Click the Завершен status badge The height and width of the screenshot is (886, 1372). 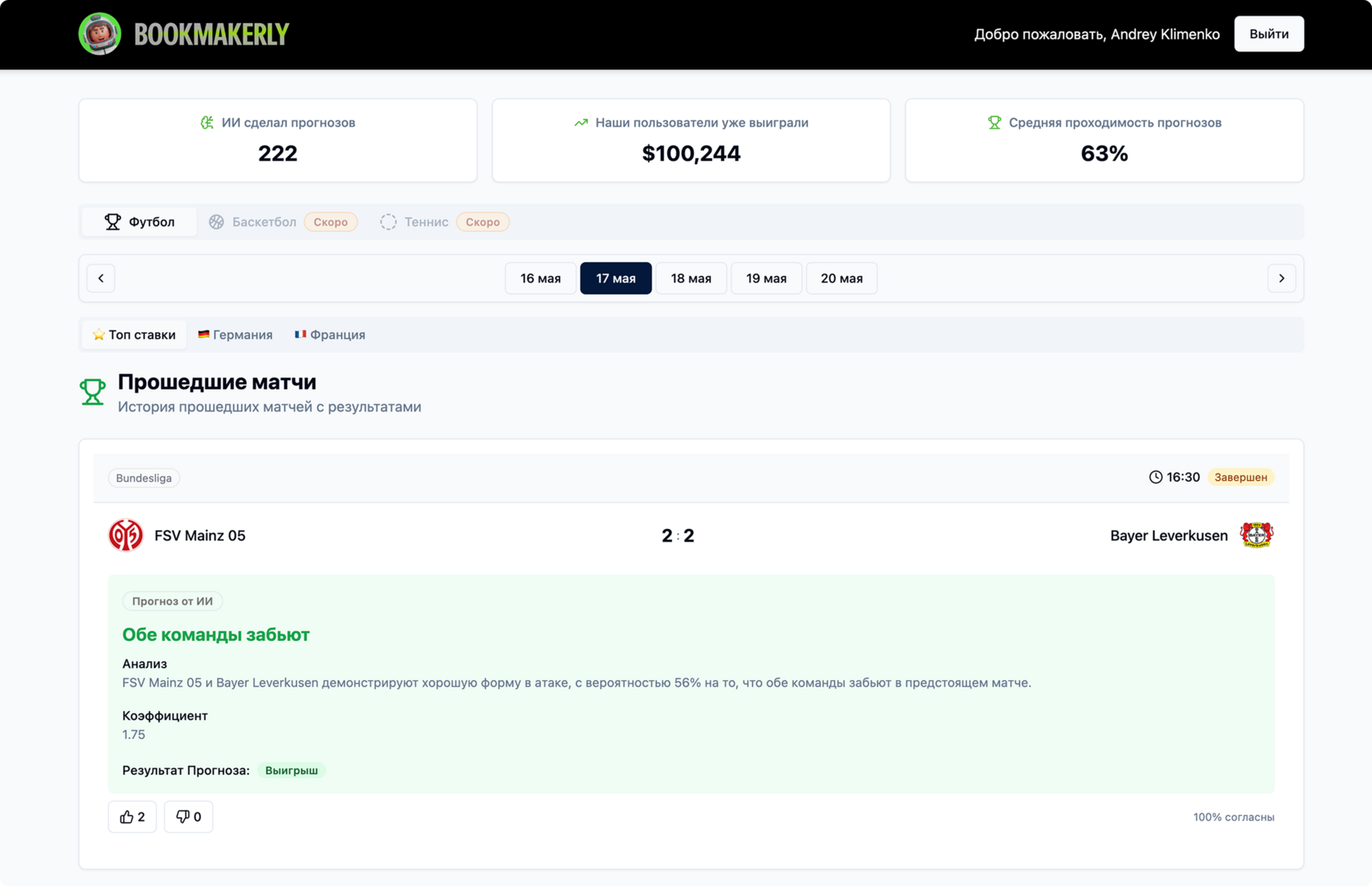click(x=1241, y=477)
